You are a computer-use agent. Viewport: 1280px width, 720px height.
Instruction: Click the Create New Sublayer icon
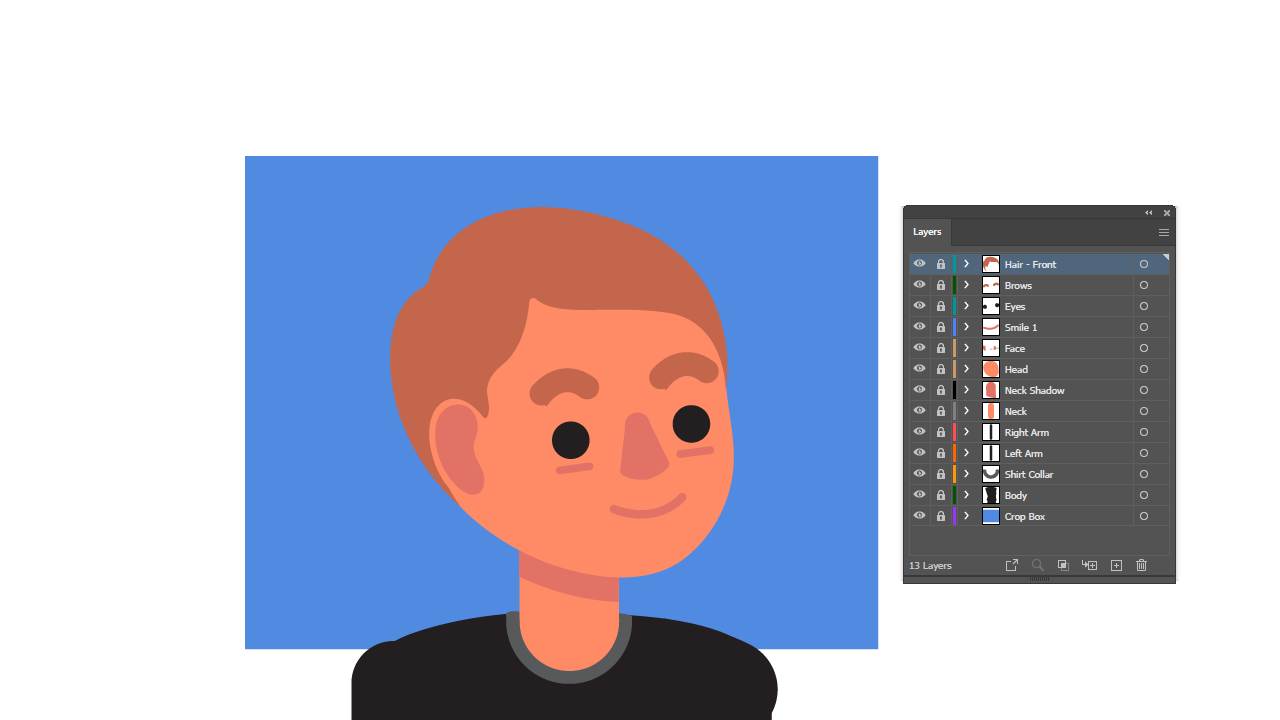(1090, 565)
